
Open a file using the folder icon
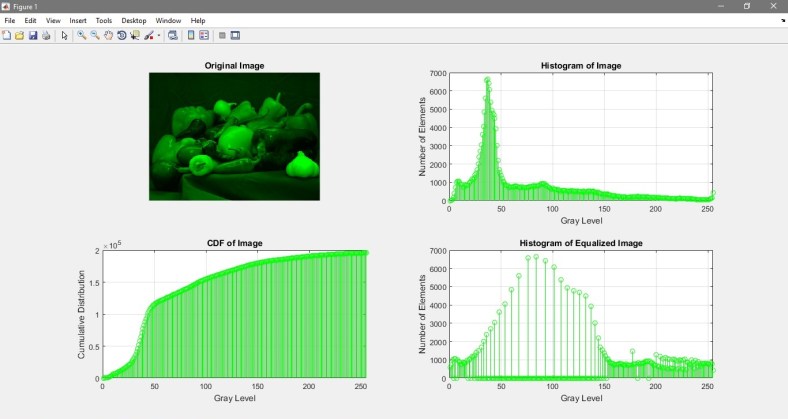coord(19,35)
